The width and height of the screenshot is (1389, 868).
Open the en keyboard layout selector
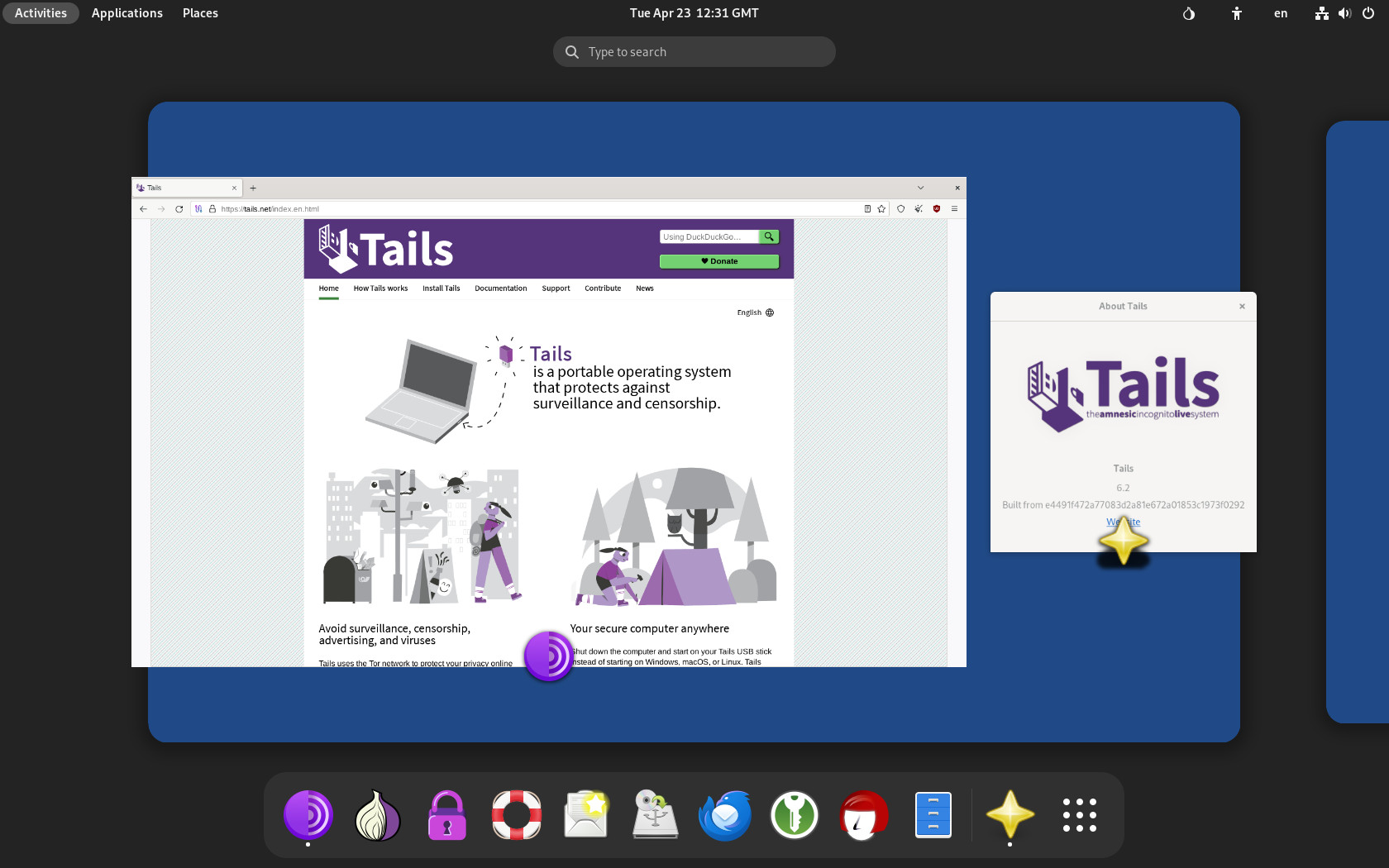pyautogui.click(x=1281, y=13)
